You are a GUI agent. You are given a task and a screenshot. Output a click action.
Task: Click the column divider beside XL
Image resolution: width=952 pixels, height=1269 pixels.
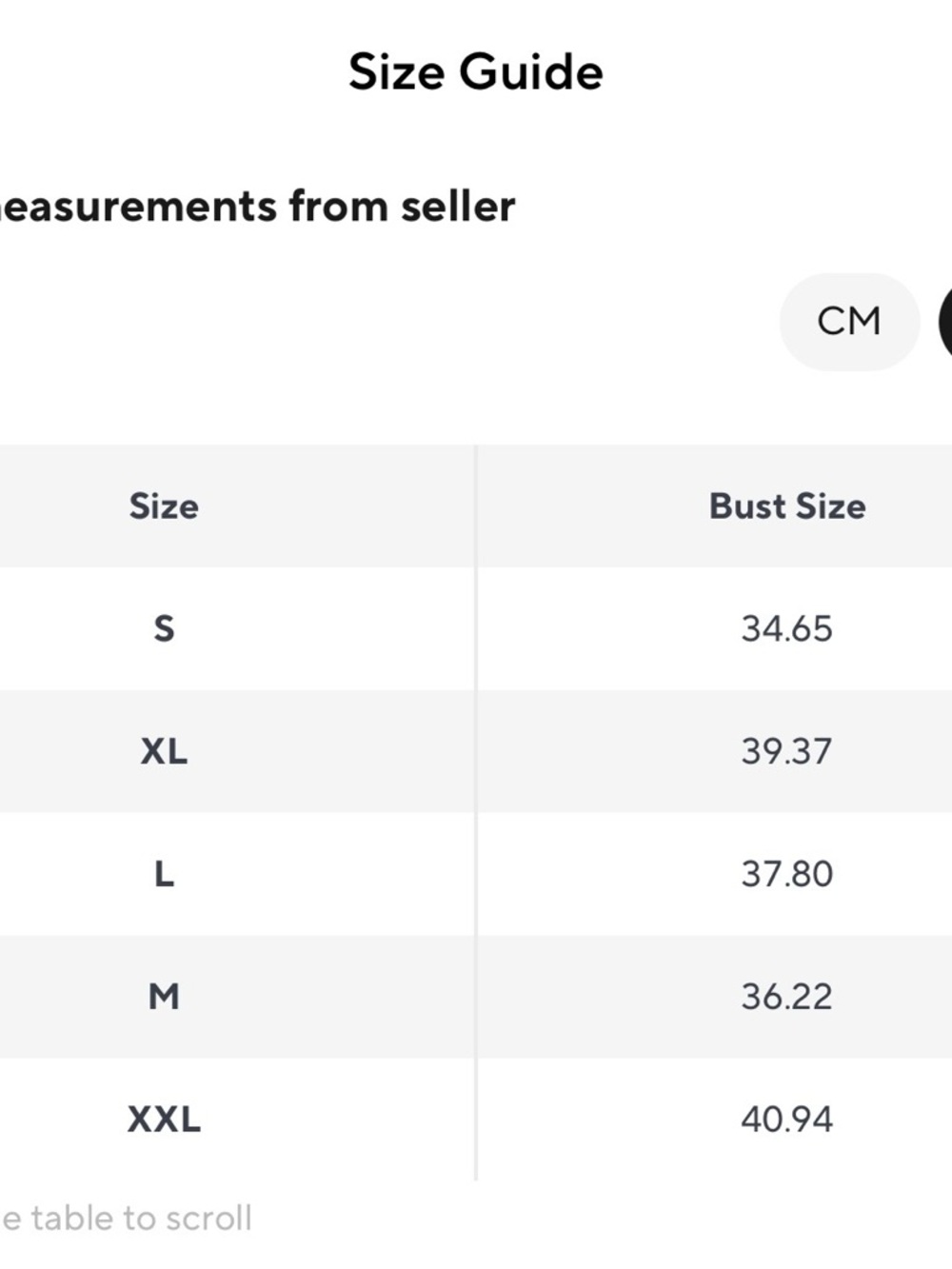(476, 751)
